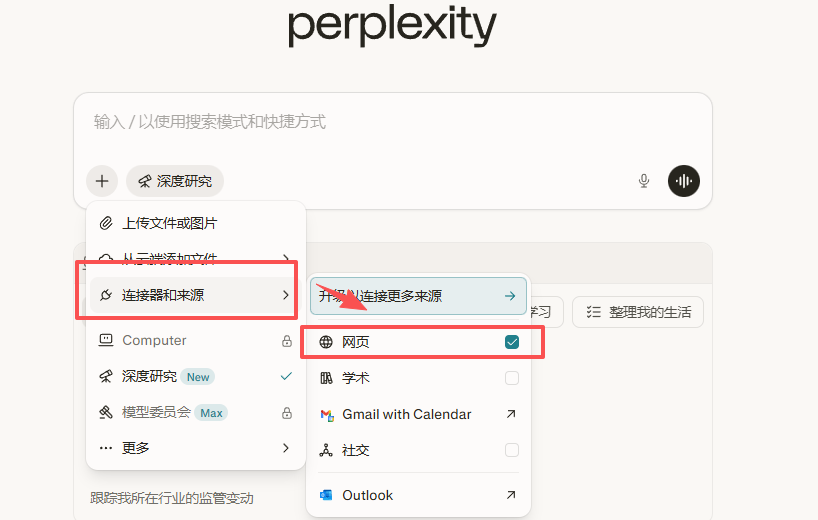Click the microphone dictation icon
Viewport: 818px width, 520px height.
coord(644,181)
